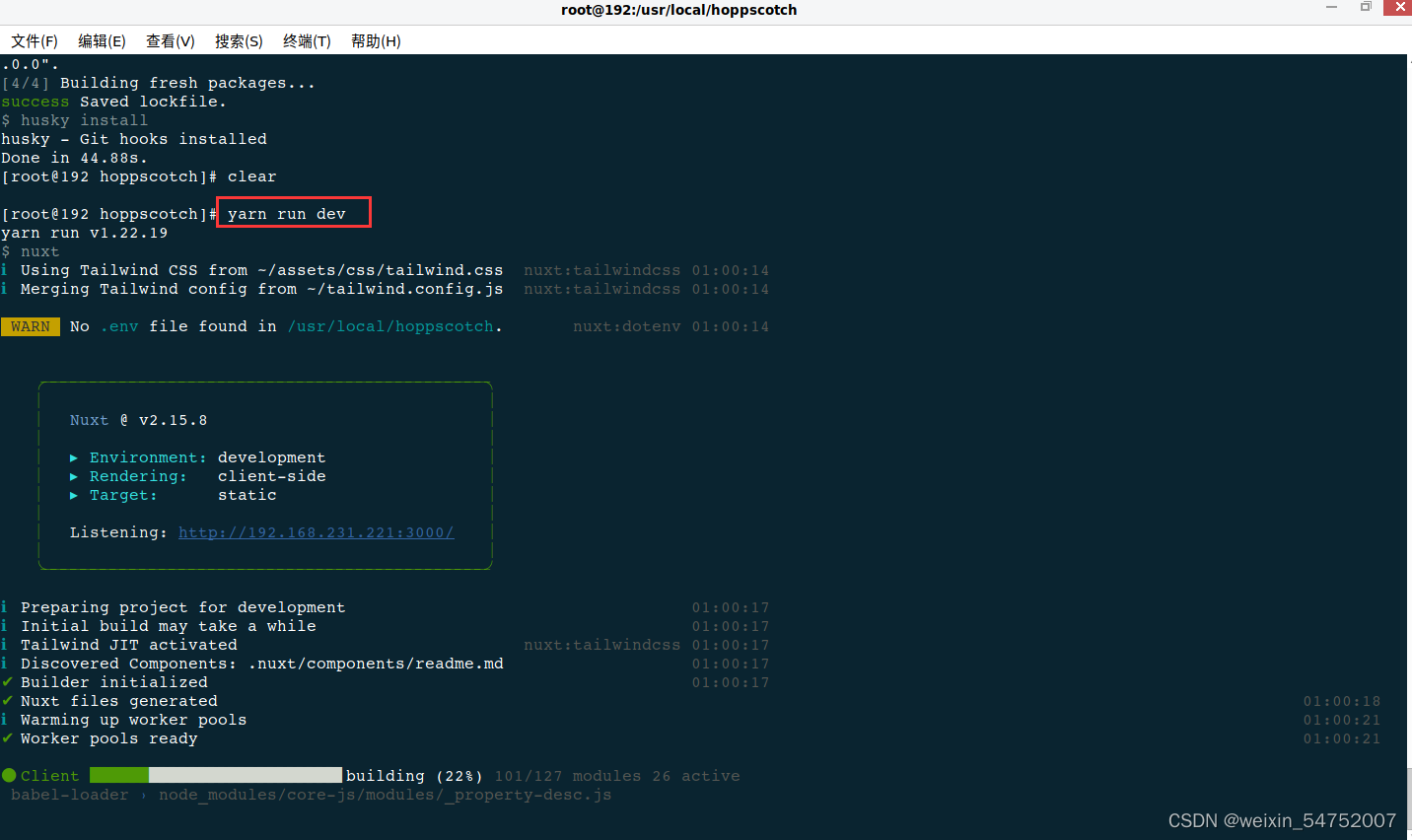Click the Client build progress bar

pos(215,775)
